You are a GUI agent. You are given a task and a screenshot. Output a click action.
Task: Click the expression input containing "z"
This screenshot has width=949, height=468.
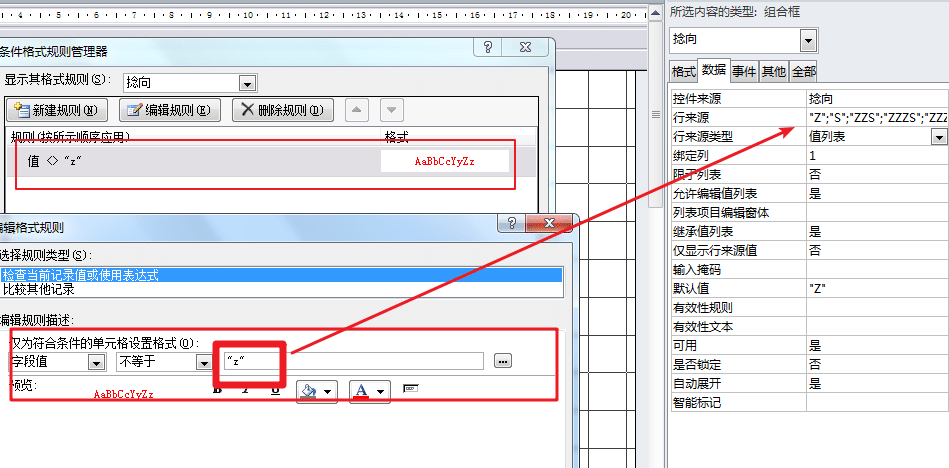(353, 361)
